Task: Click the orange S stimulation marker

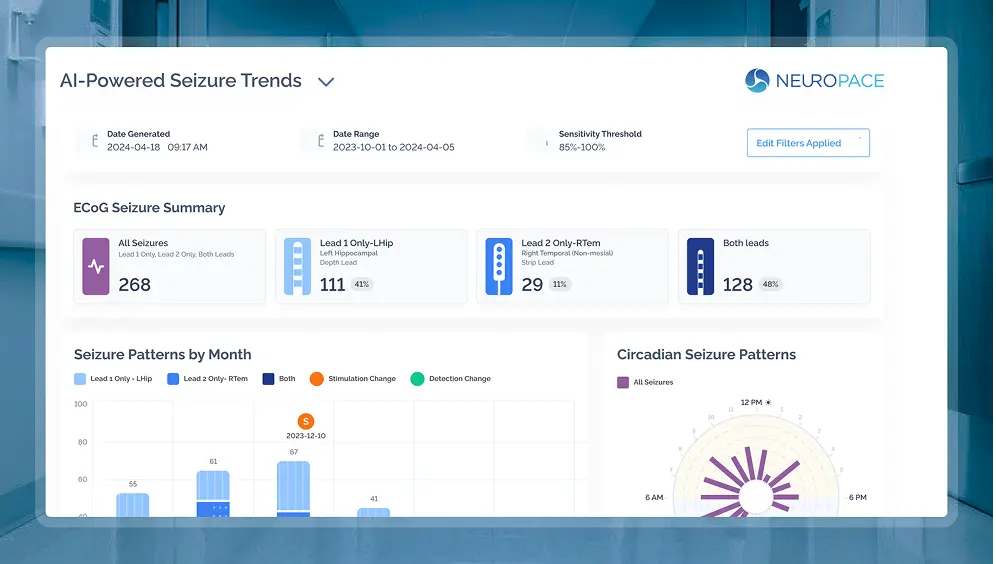Action: click(x=306, y=421)
